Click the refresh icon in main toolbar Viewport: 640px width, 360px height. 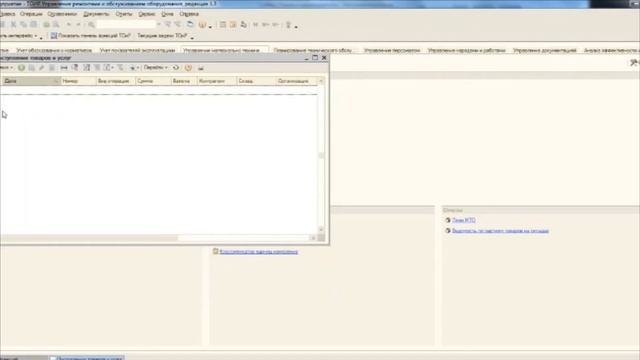[x=190, y=25]
